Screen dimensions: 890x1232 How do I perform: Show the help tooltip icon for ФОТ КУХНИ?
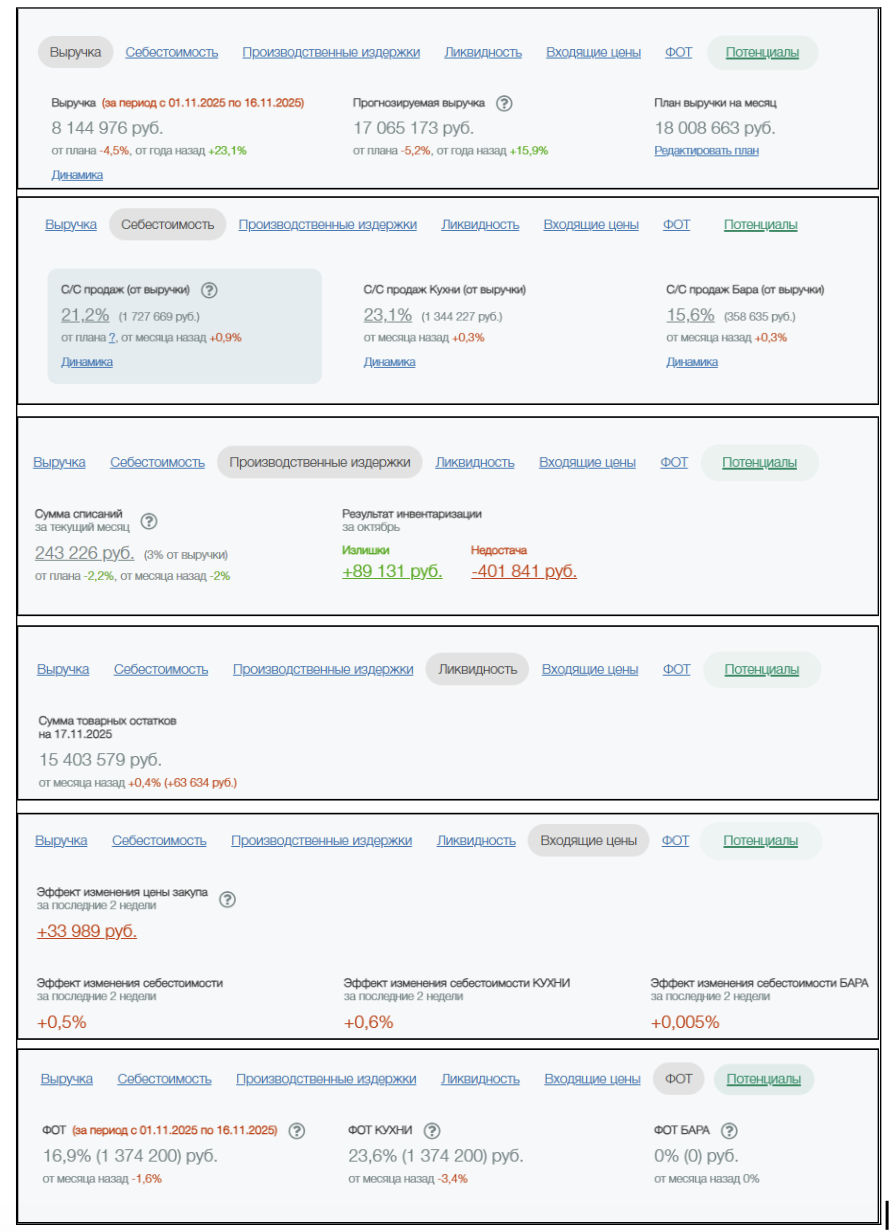(431, 1131)
